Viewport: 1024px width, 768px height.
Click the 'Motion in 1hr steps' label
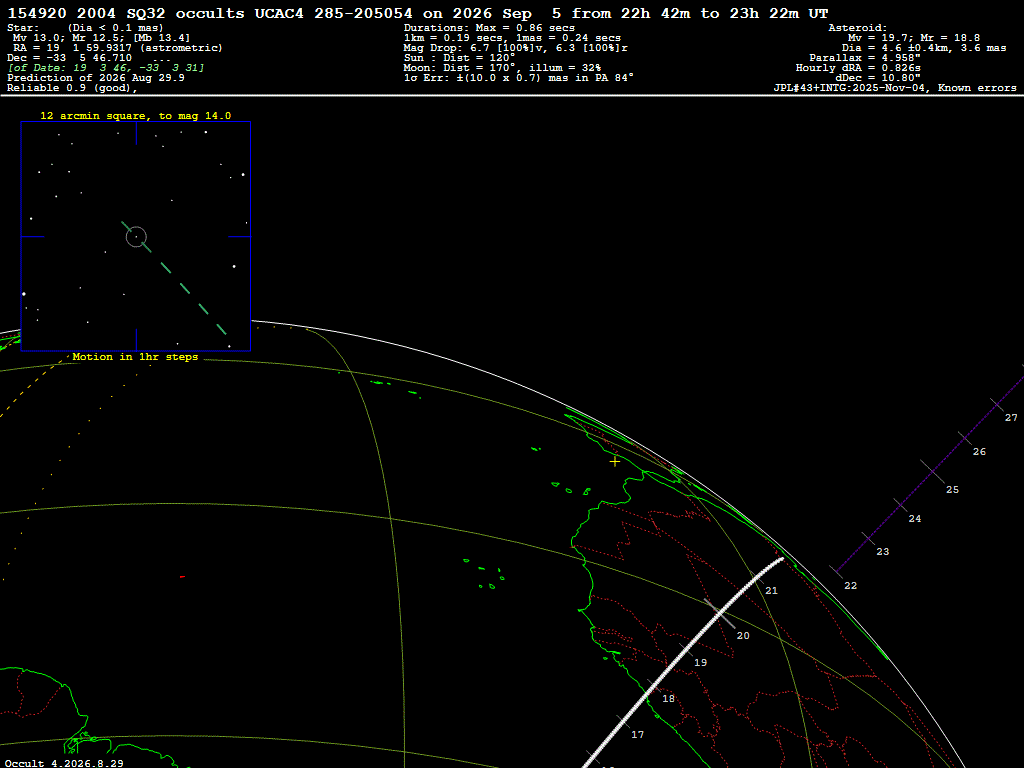pos(135,357)
